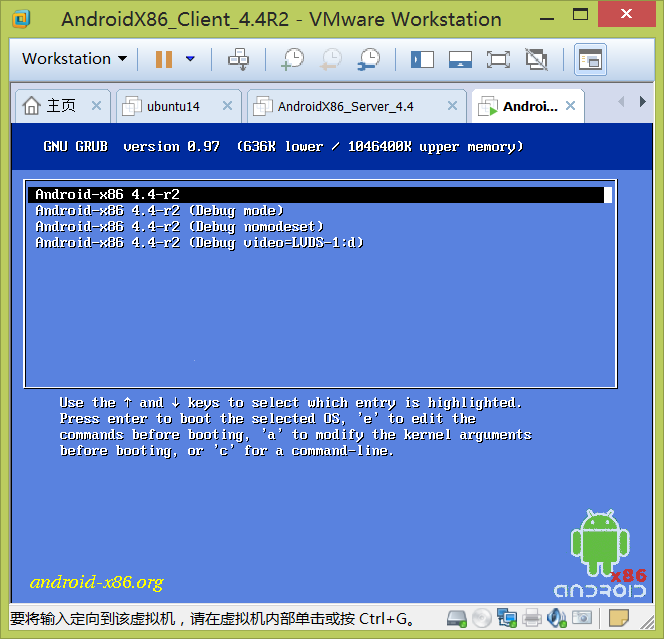Viewport: 664px width, 639px height.
Task: Take a snapshot of the VM
Action: [x=293, y=59]
